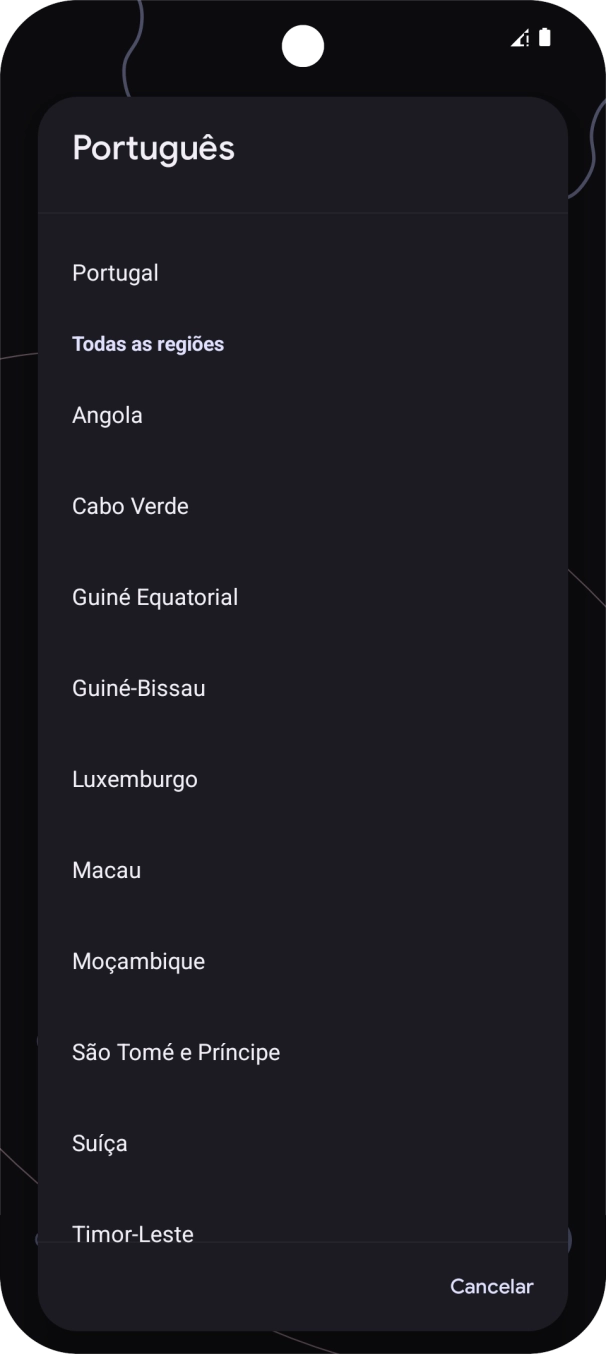Screen dimensions: 606x1354
Task: Tap the dimmed wallpaper outside the dialog
Action: [18, 700]
